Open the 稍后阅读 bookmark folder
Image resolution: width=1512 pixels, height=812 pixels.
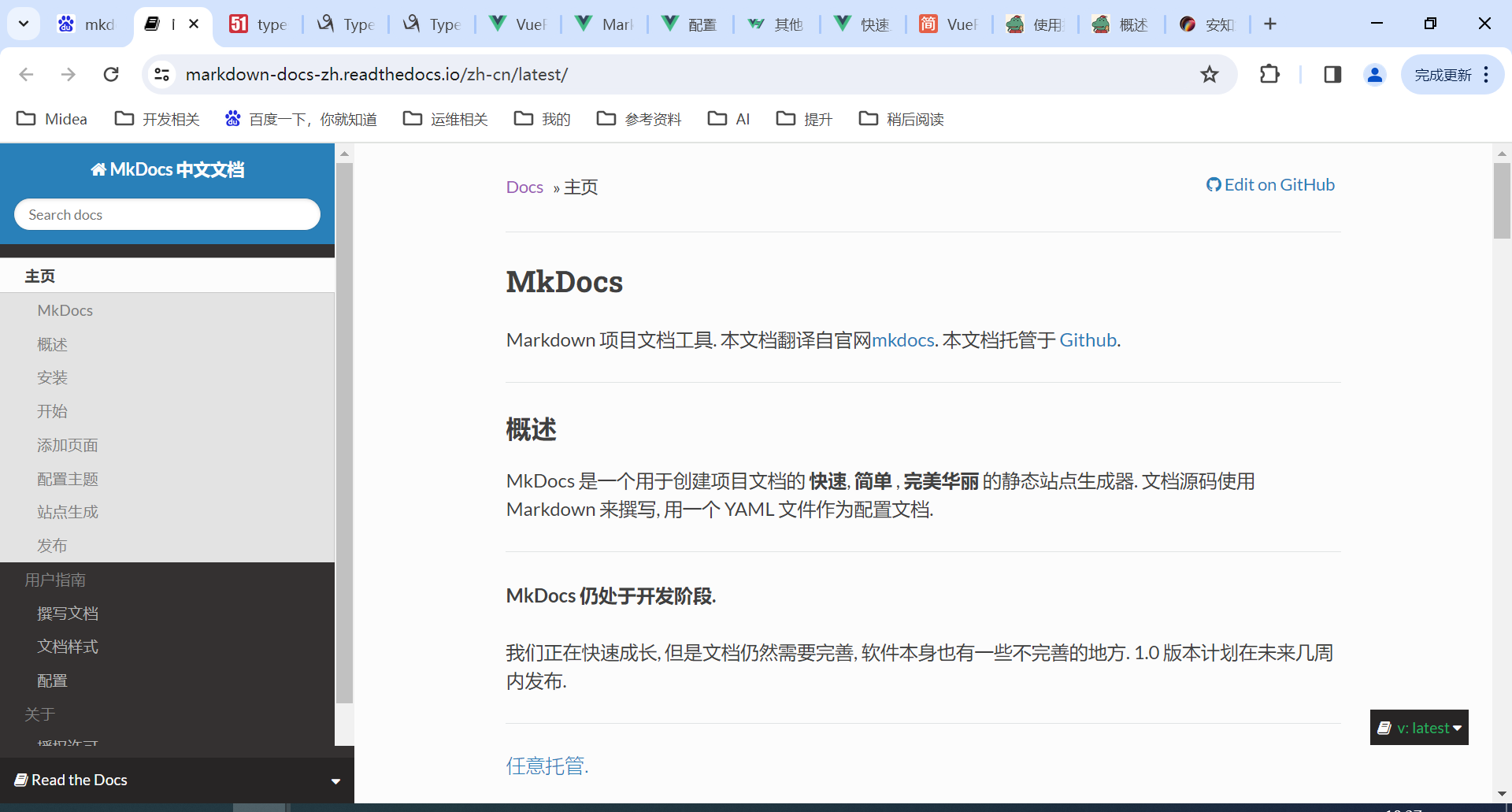[902, 119]
